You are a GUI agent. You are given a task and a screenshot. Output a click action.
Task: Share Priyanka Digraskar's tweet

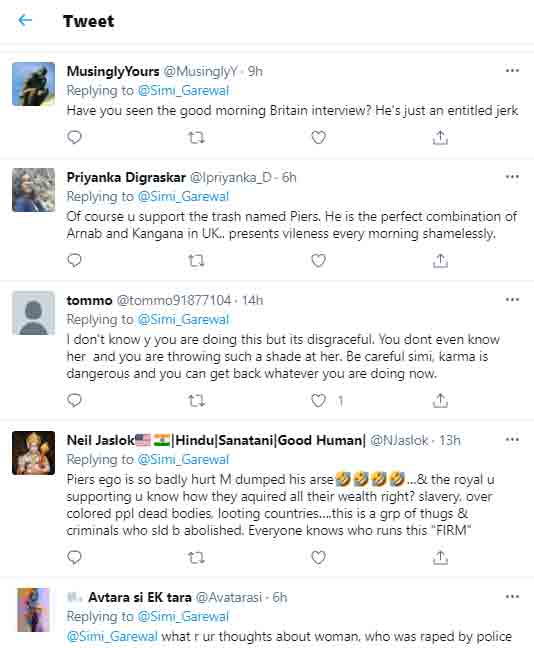click(440, 260)
